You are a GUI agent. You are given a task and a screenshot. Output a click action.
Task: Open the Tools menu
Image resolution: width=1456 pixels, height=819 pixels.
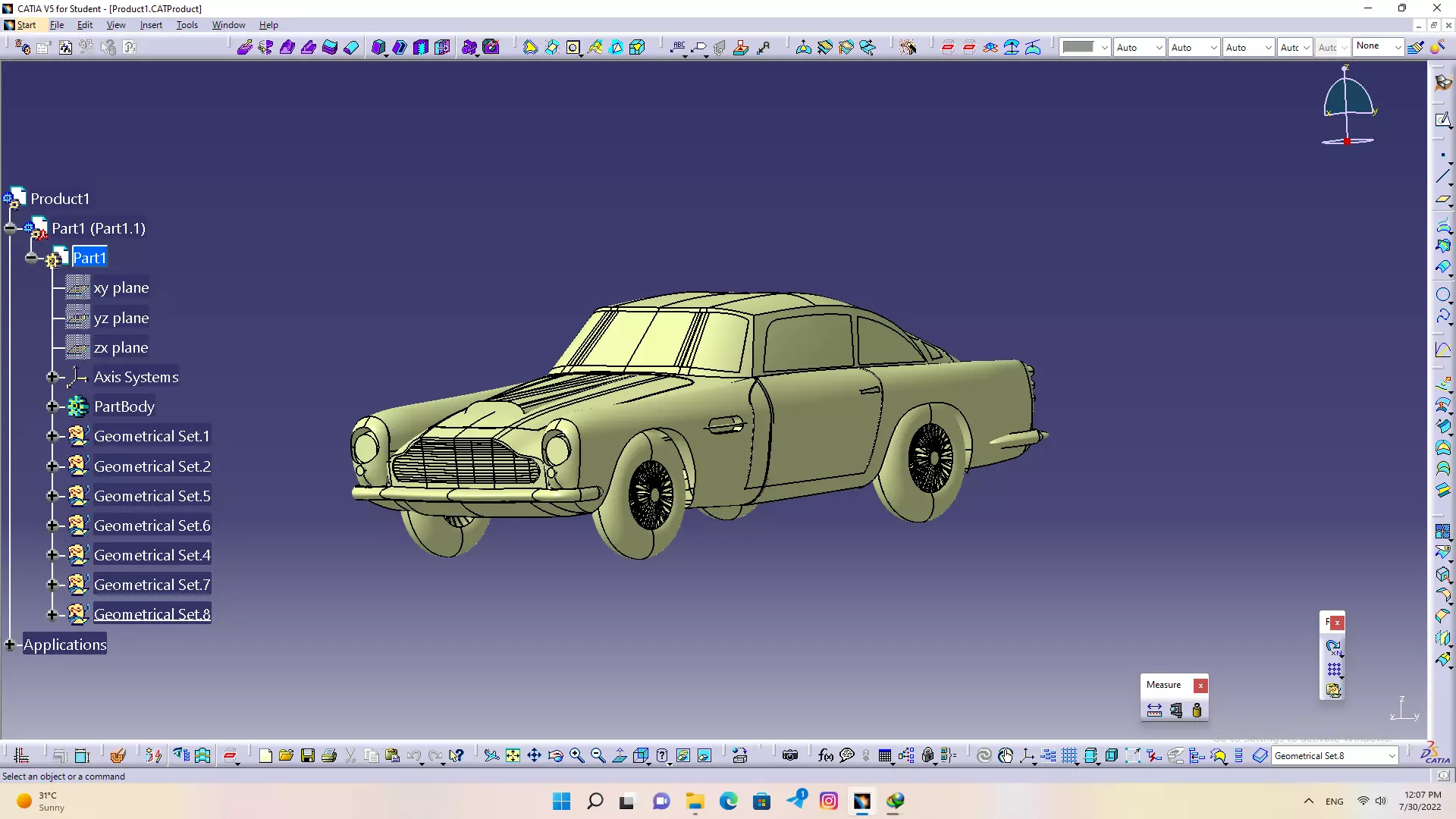pyautogui.click(x=187, y=25)
